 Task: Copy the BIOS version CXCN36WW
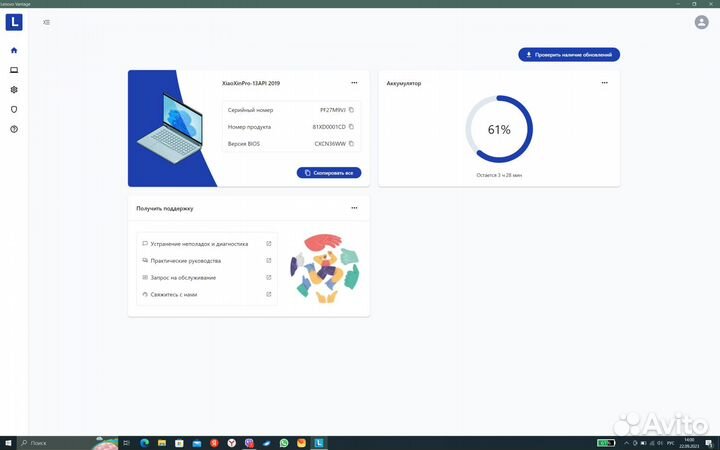(x=351, y=144)
